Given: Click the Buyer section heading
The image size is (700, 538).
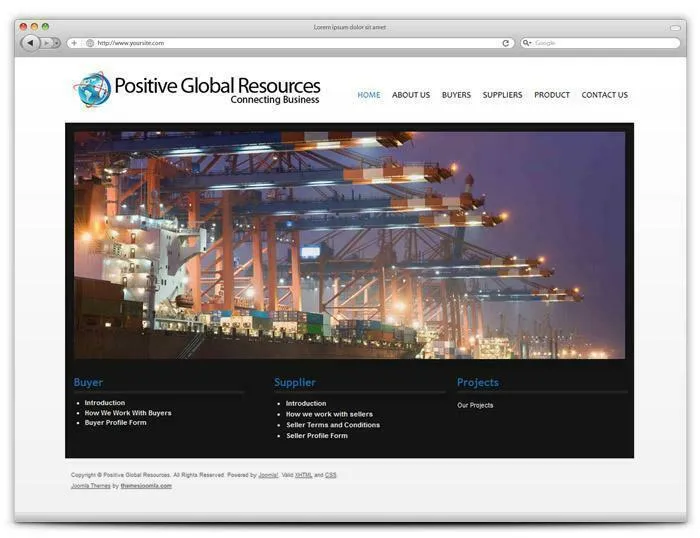Looking at the screenshot, I should 88,382.
